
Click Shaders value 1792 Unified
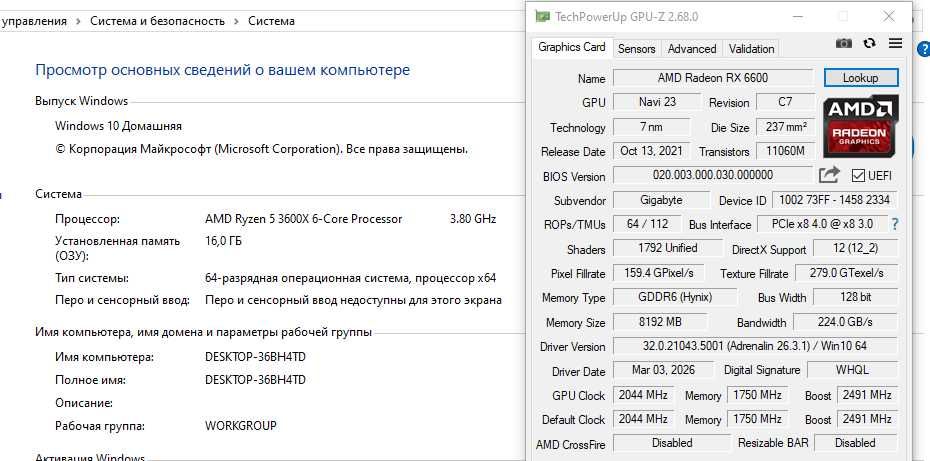pyautogui.click(x=668, y=248)
